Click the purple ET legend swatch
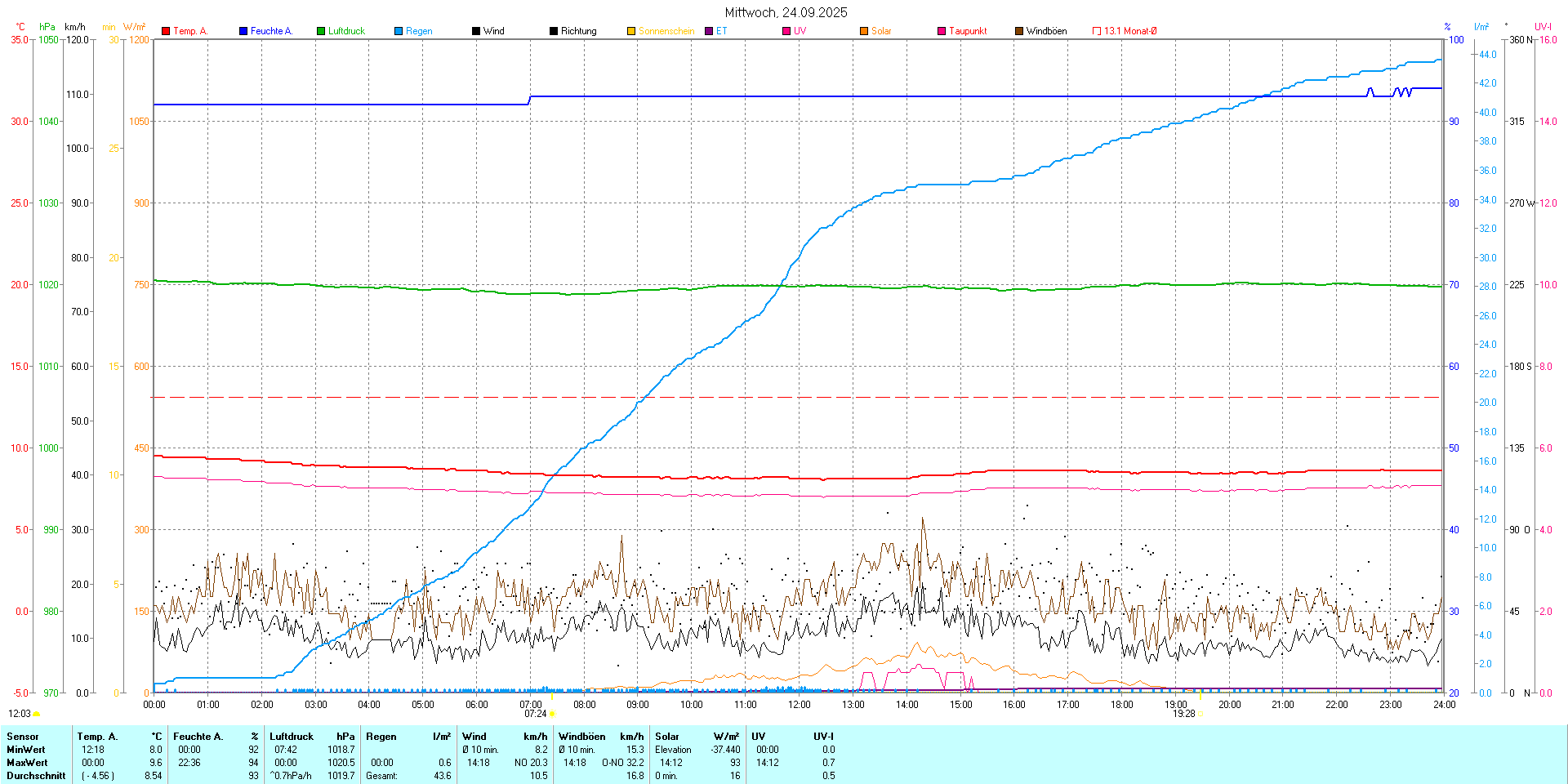The image size is (1568, 784). click(x=709, y=31)
